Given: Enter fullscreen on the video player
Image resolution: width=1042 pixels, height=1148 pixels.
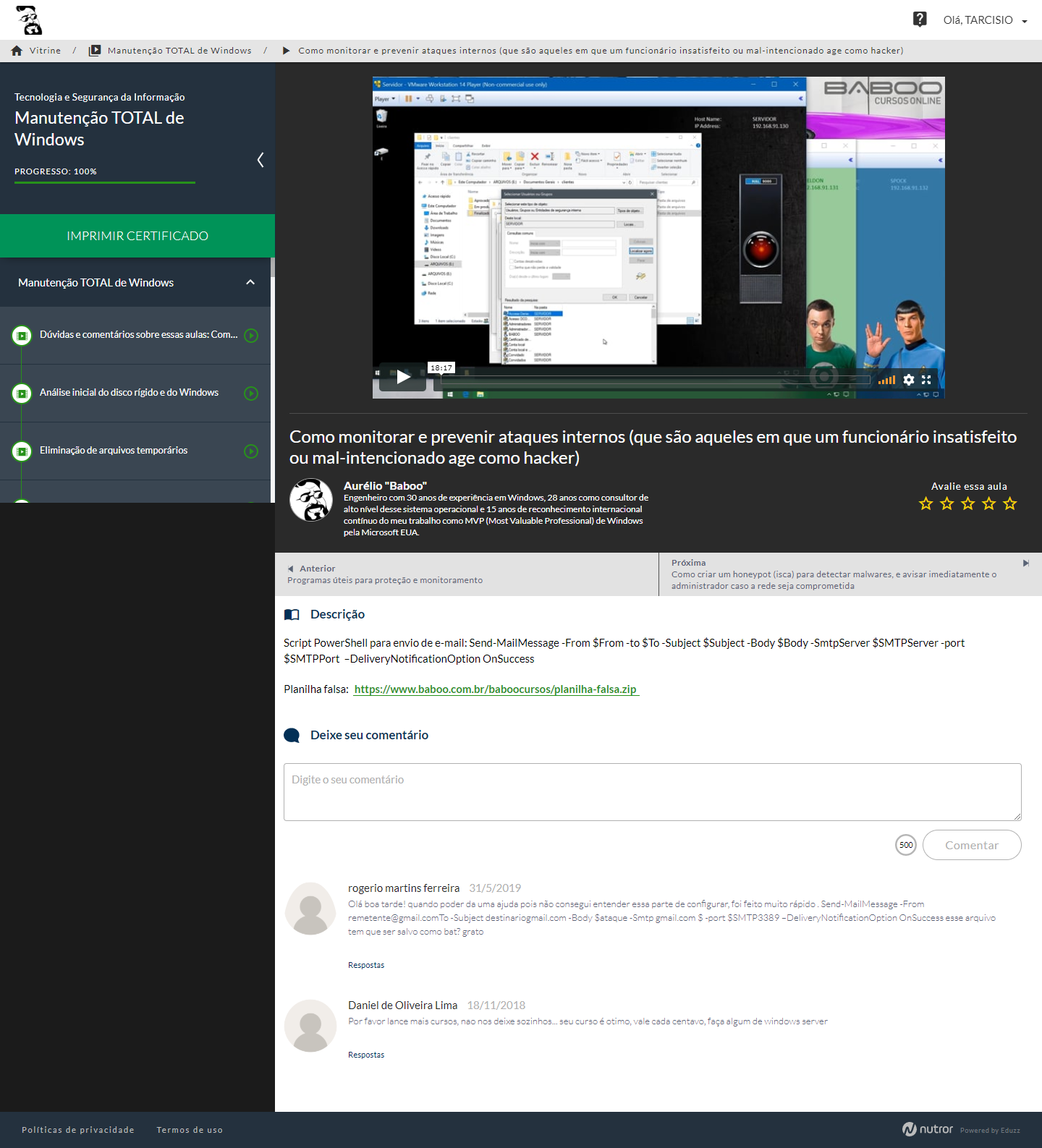Looking at the screenshot, I should point(926,380).
